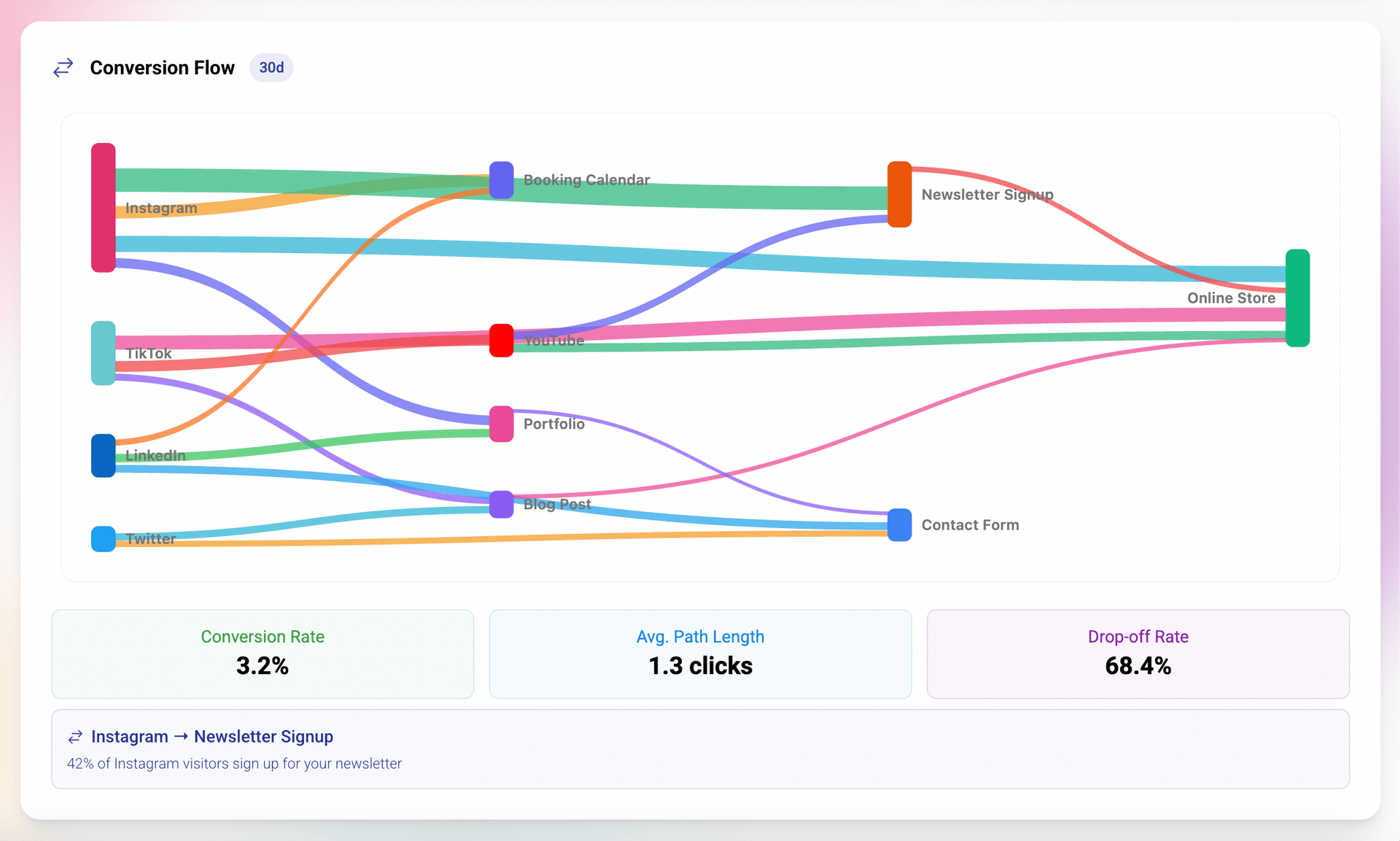Click the LinkedIn source node block
The width and height of the screenshot is (1400, 841).
tap(103, 455)
